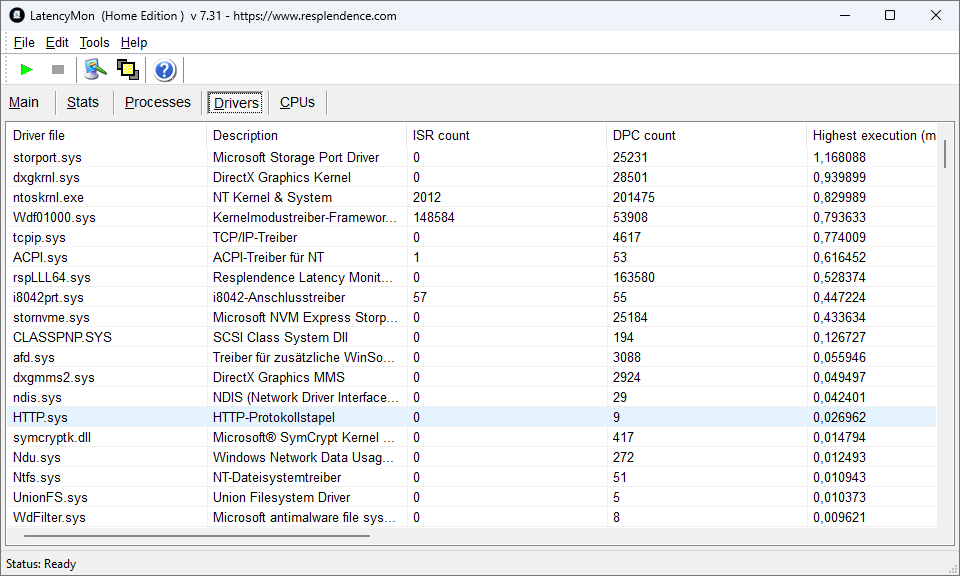Screen dimensions: 960x576
Task: Click the horizontal scrollbar of the driver list
Action: pyautogui.click(x=190, y=536)
